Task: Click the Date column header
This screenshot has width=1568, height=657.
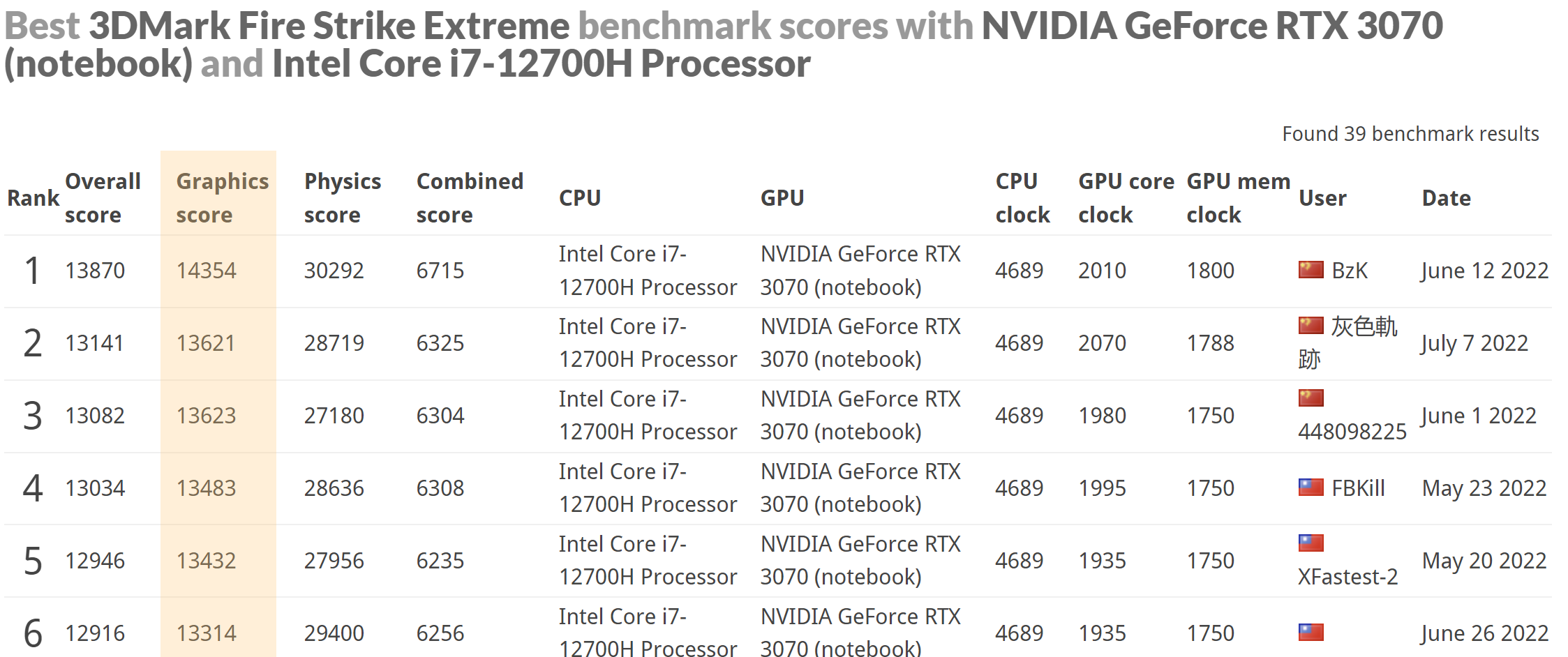Action: click(1446, 198)
